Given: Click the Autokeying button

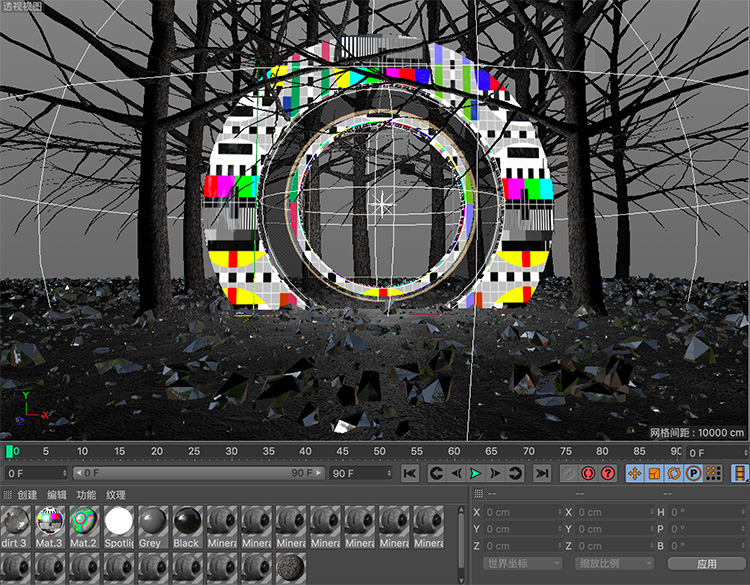Looking at the screenshot, I should (588, 473).
